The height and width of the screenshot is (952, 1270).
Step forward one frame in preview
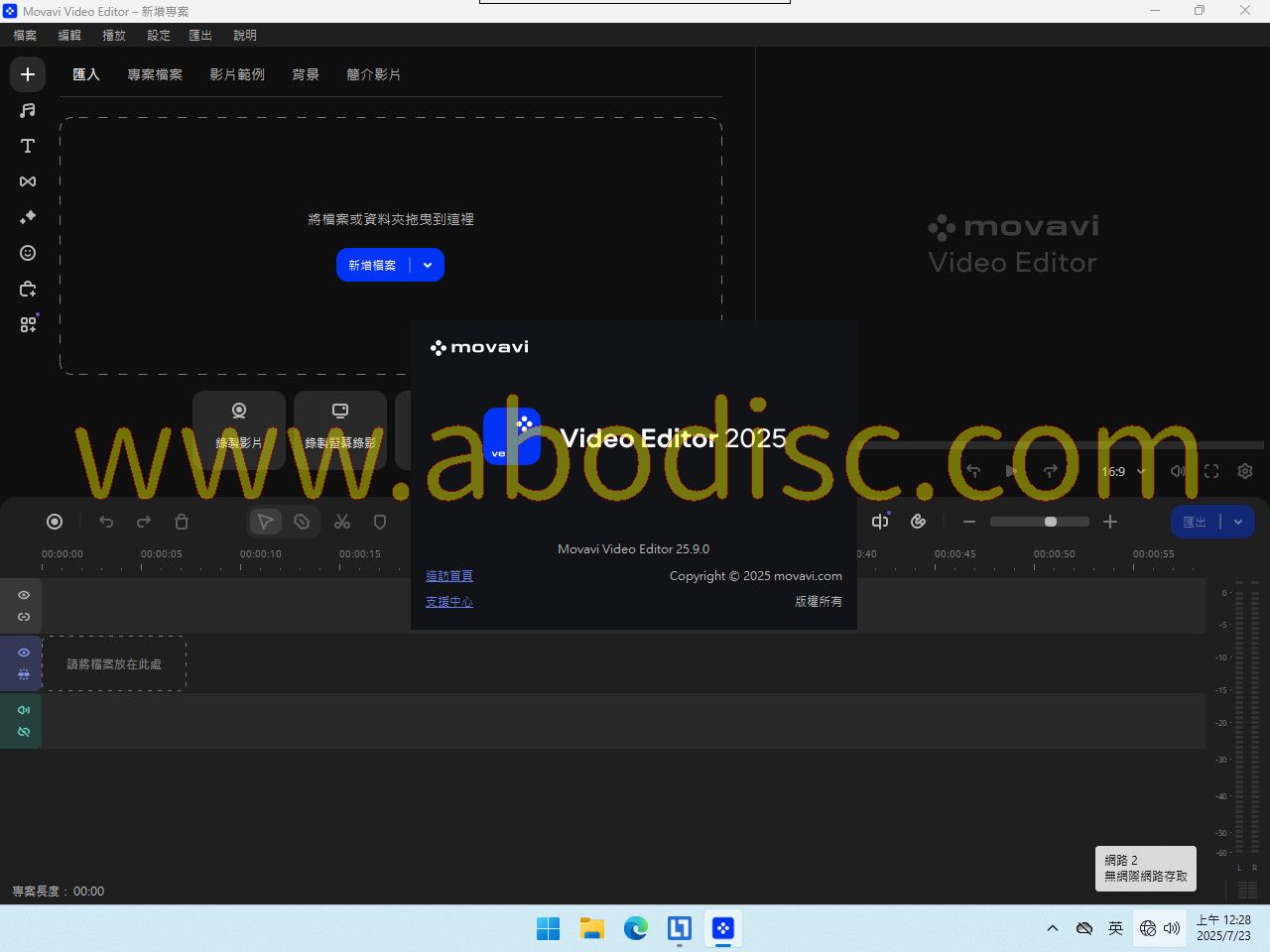(1050, 471)
